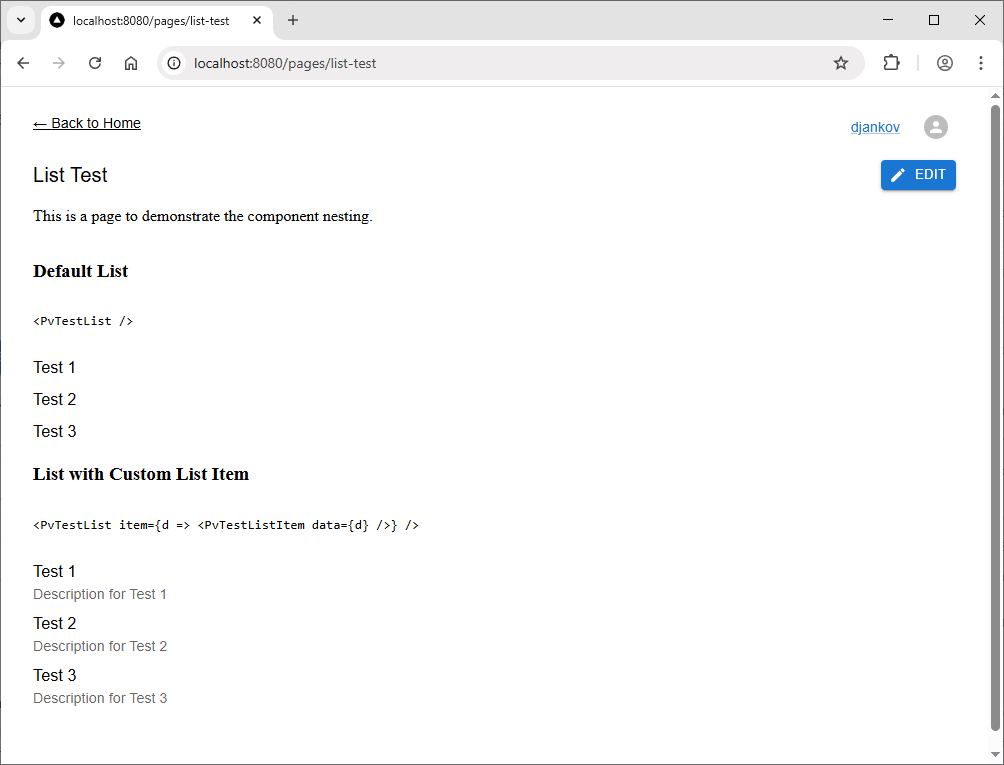This screenshot has height=765, width=1004.
Task: Bookmark this page with the star icon
Action: pyautogui.click(x=841, y=63)
